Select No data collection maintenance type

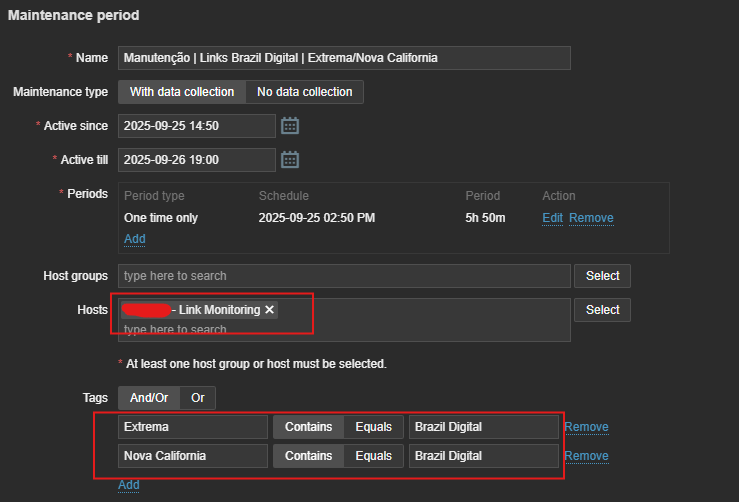(x=305, y=92)
